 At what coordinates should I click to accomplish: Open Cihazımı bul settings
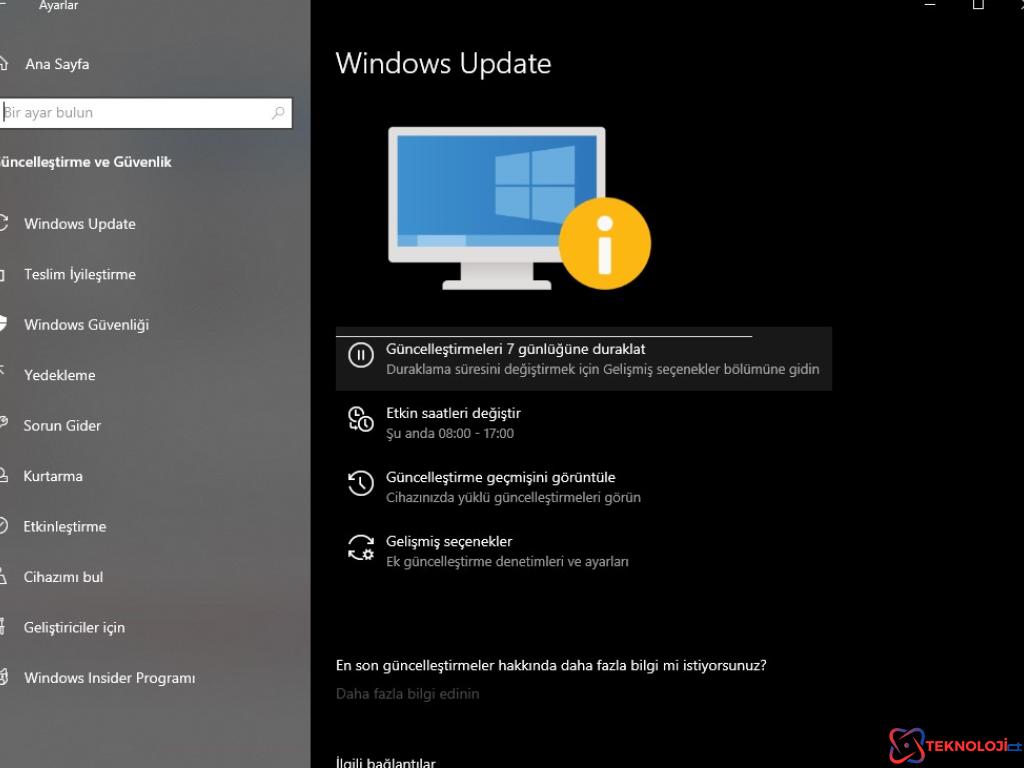point(64,577)
